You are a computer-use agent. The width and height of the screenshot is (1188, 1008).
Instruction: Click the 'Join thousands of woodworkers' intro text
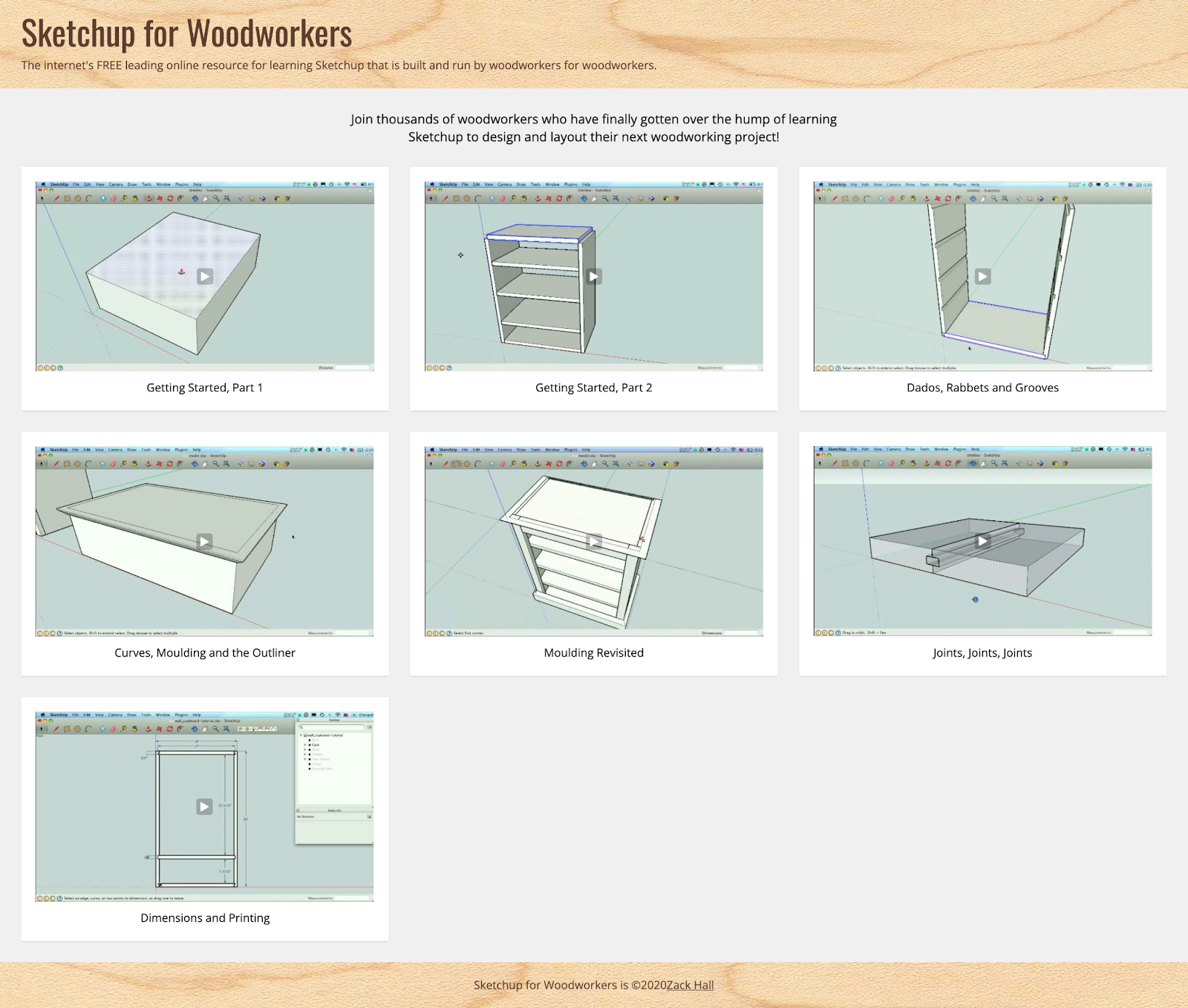coord(594,128)
